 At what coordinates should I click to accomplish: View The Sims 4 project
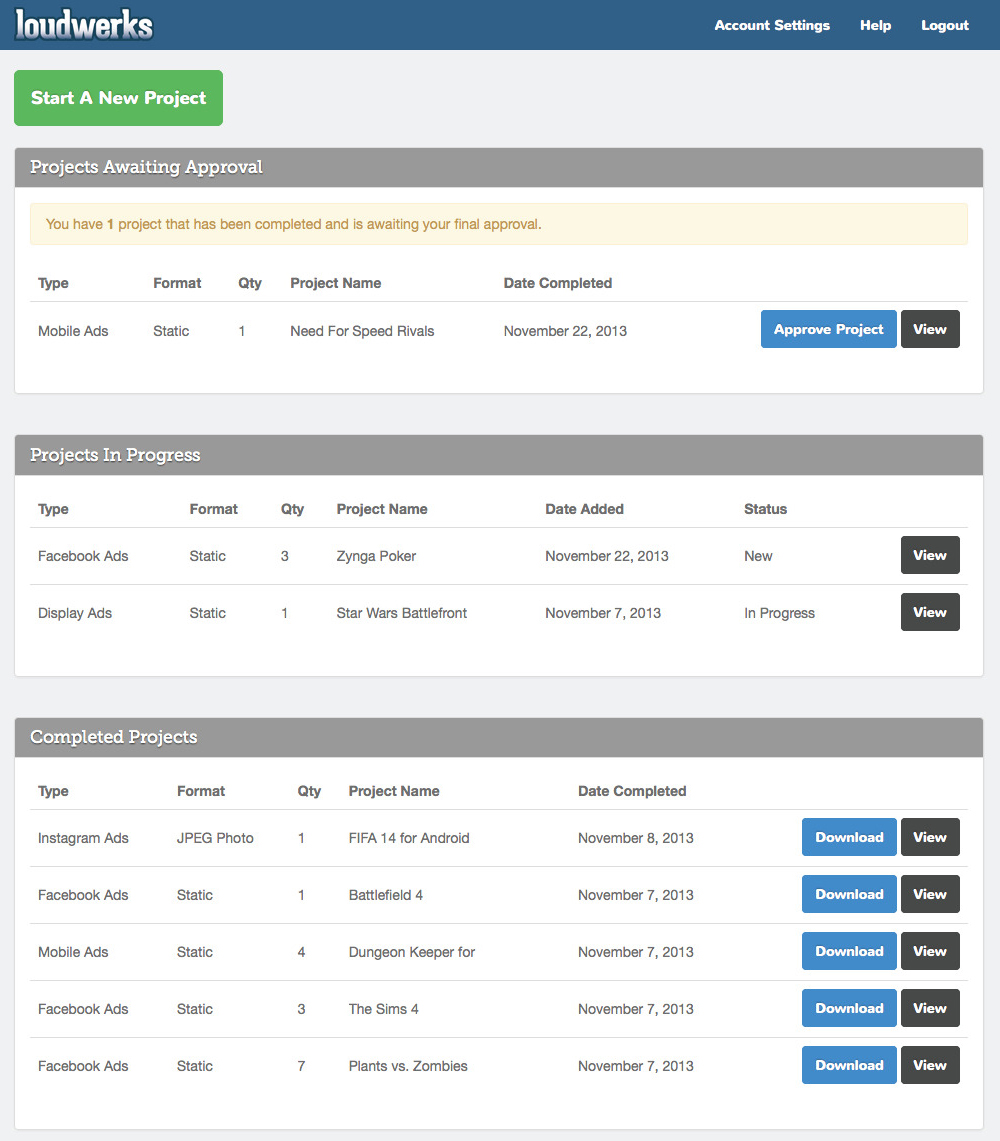pos(930,1008)
